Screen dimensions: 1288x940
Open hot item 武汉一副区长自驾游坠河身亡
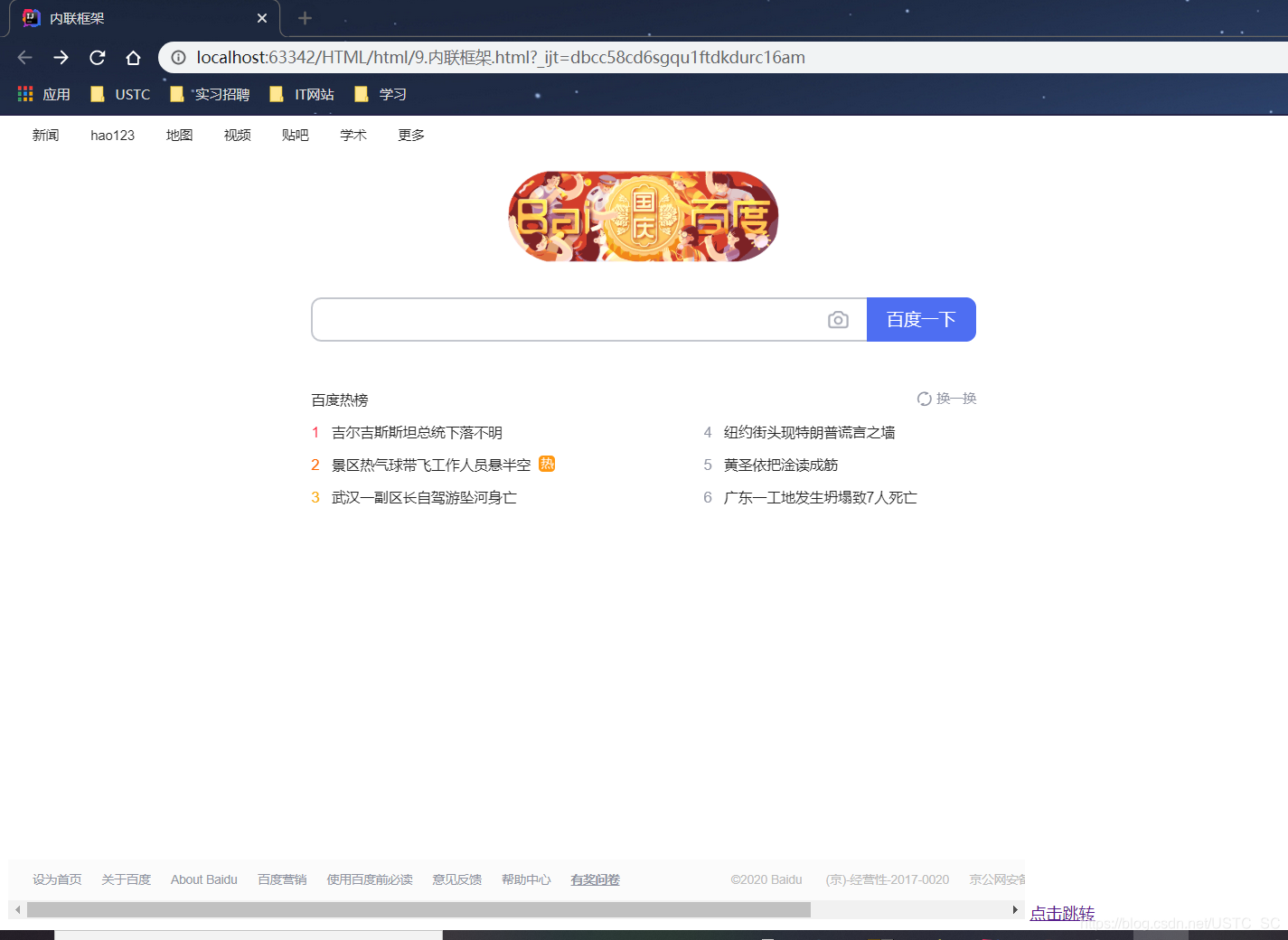pyautogui.click(x=424, y=498)
